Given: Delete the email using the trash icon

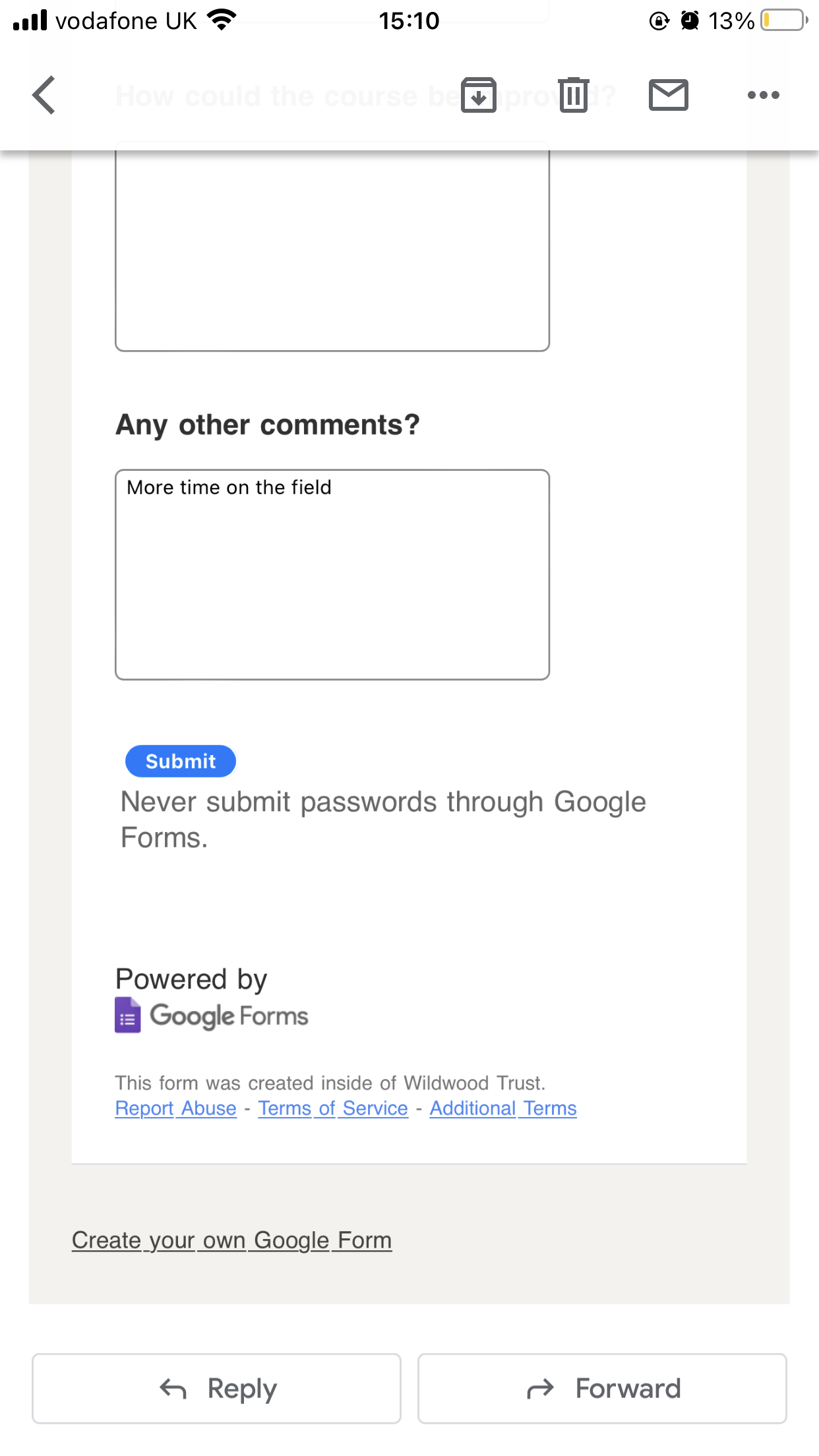Looking at the screenshot, I should pyautogui.click(x=573, y=95).
